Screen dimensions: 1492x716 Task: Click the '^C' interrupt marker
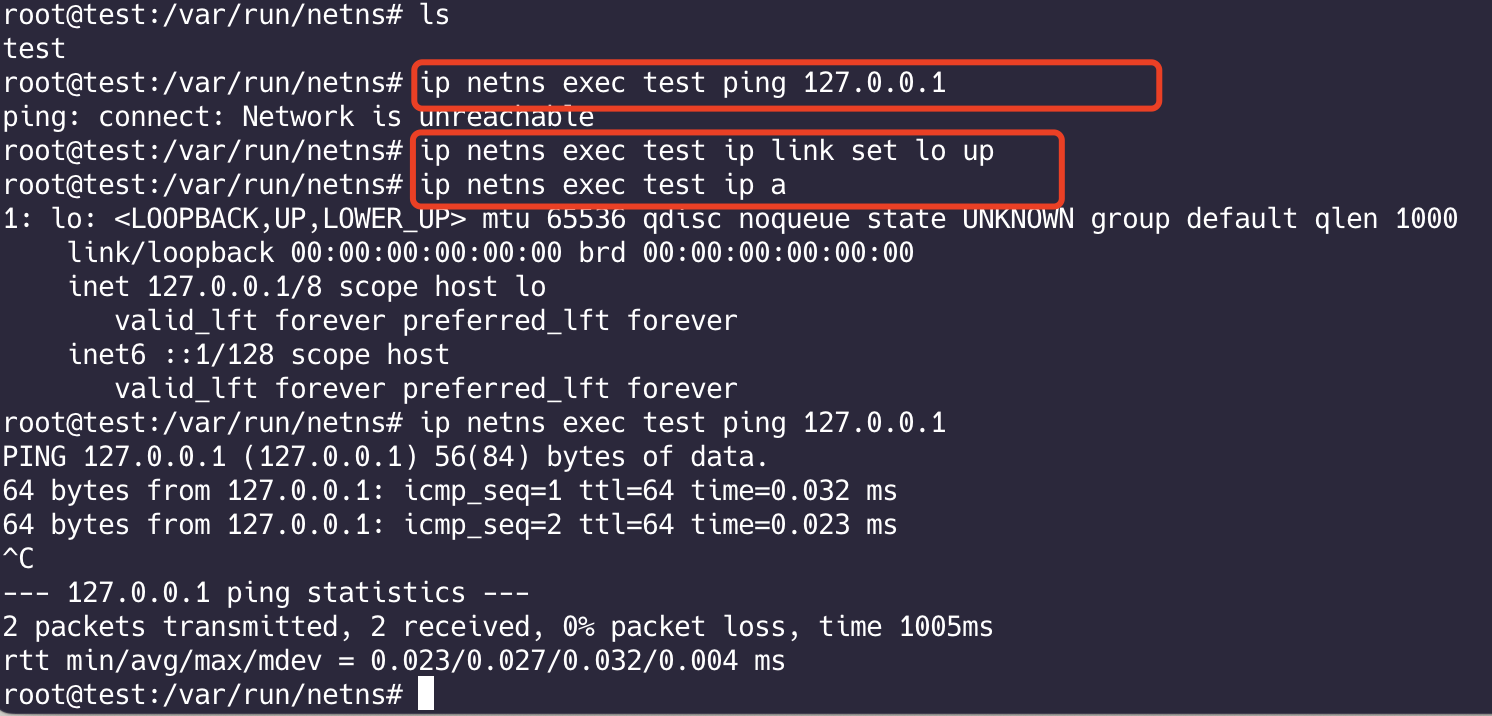[18, 559]
